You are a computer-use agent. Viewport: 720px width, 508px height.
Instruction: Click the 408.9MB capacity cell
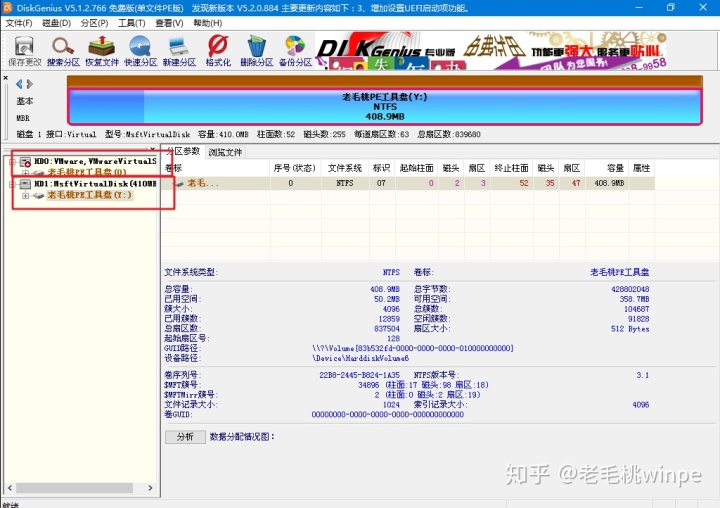click(609, 183)
